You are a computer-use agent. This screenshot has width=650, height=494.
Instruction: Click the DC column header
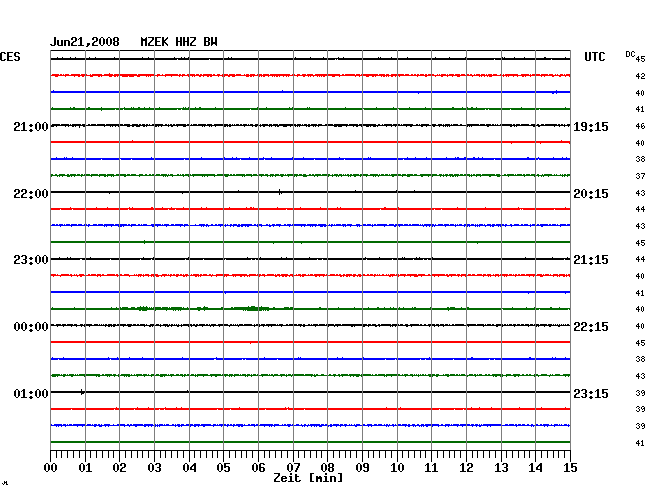point(630,54)
